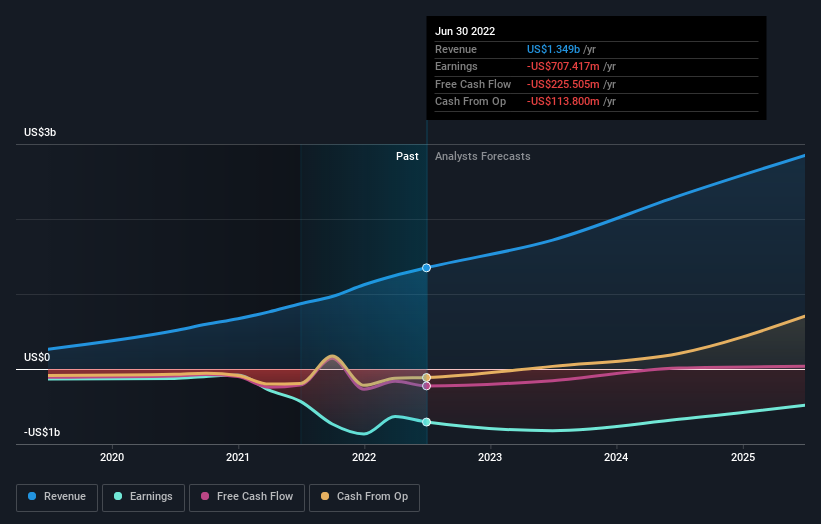
Task: Click the Revenue row label in tooltip
Action: point(456,49)
